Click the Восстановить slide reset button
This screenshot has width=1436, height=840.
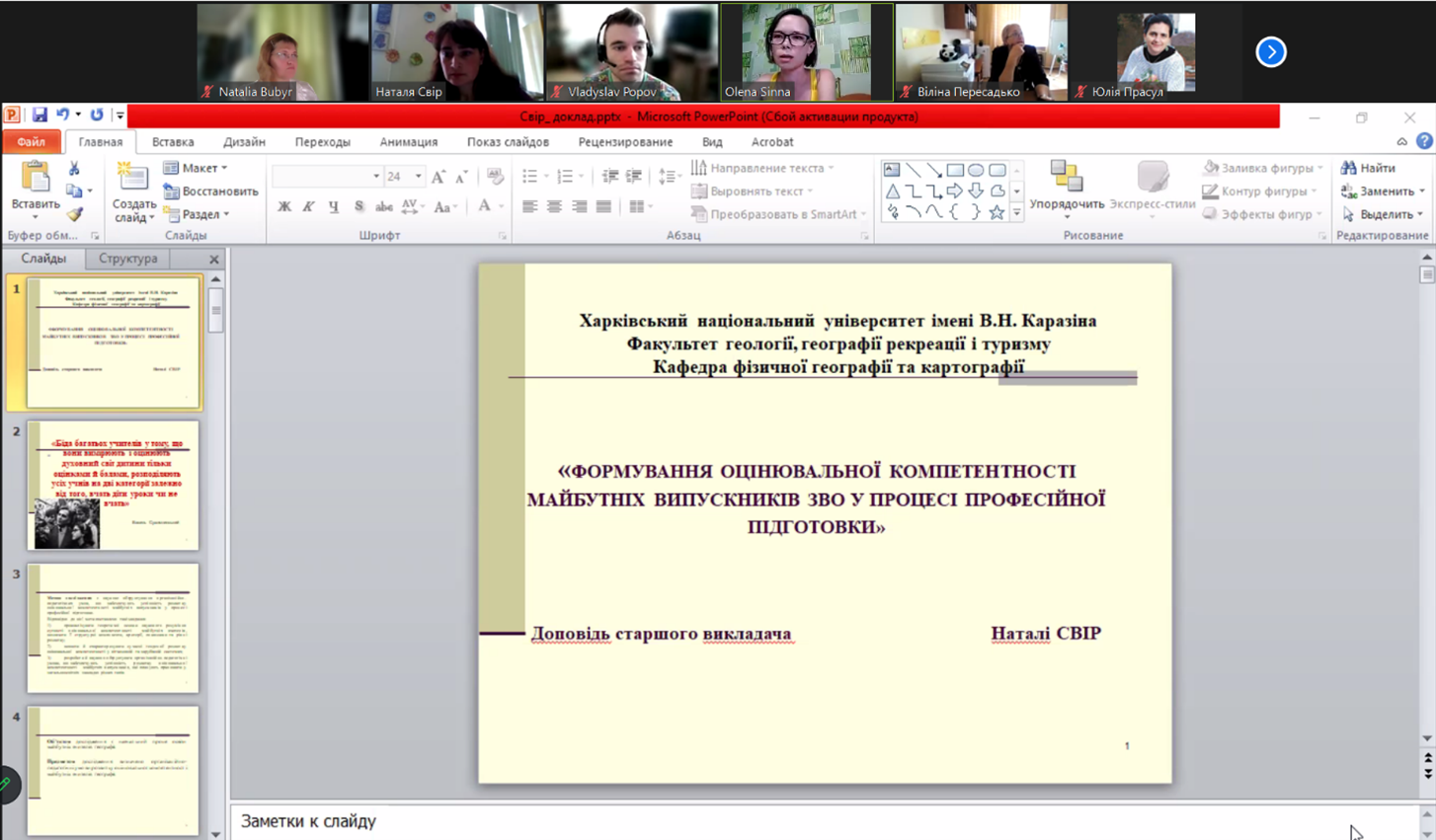[210, 191]
